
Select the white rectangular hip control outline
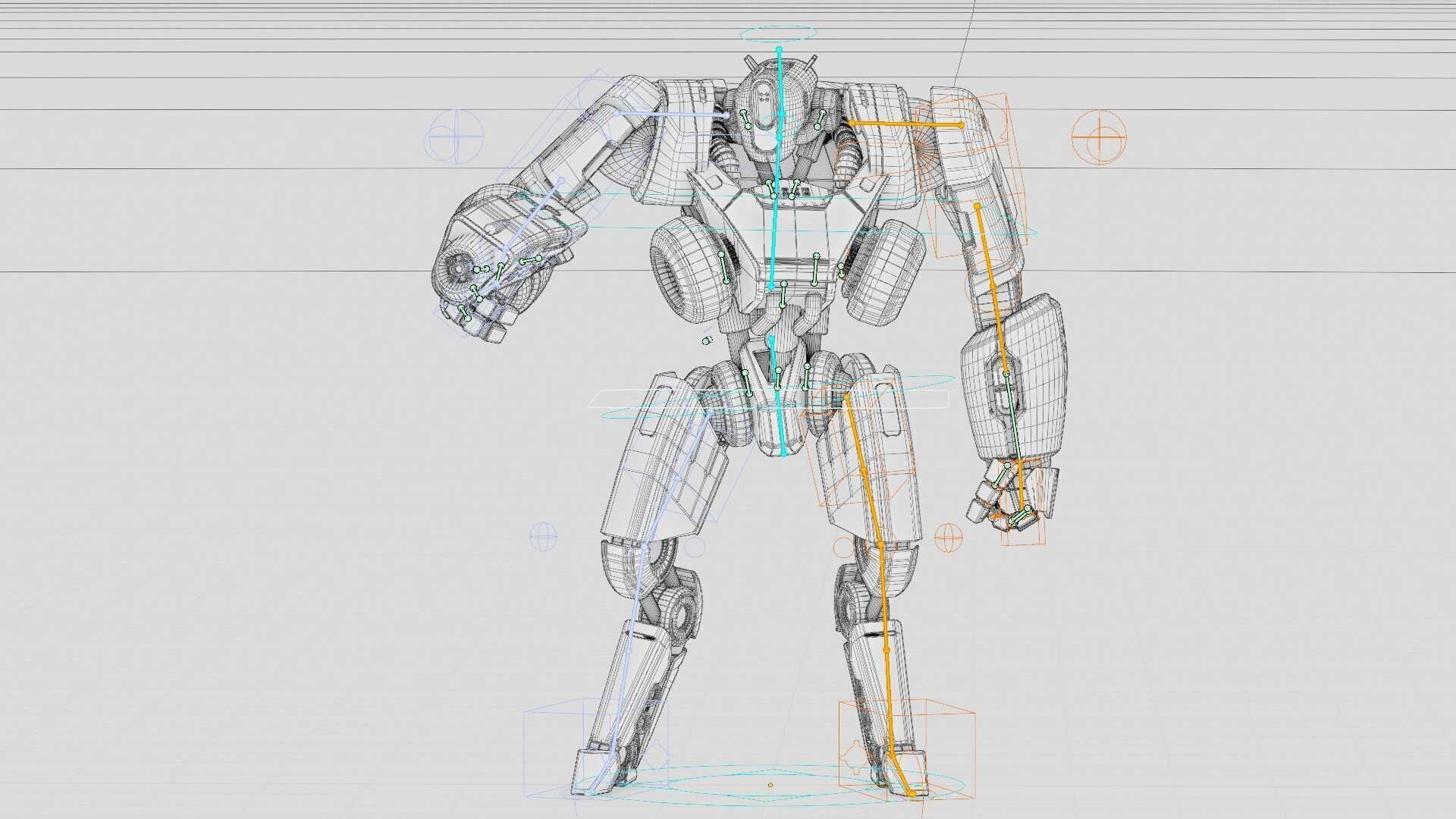(769, 400)
